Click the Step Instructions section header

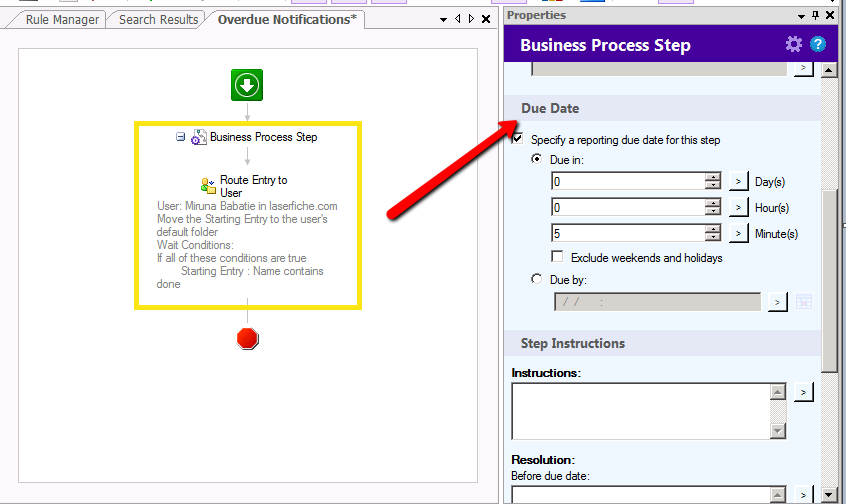click(x=662, y=343)
